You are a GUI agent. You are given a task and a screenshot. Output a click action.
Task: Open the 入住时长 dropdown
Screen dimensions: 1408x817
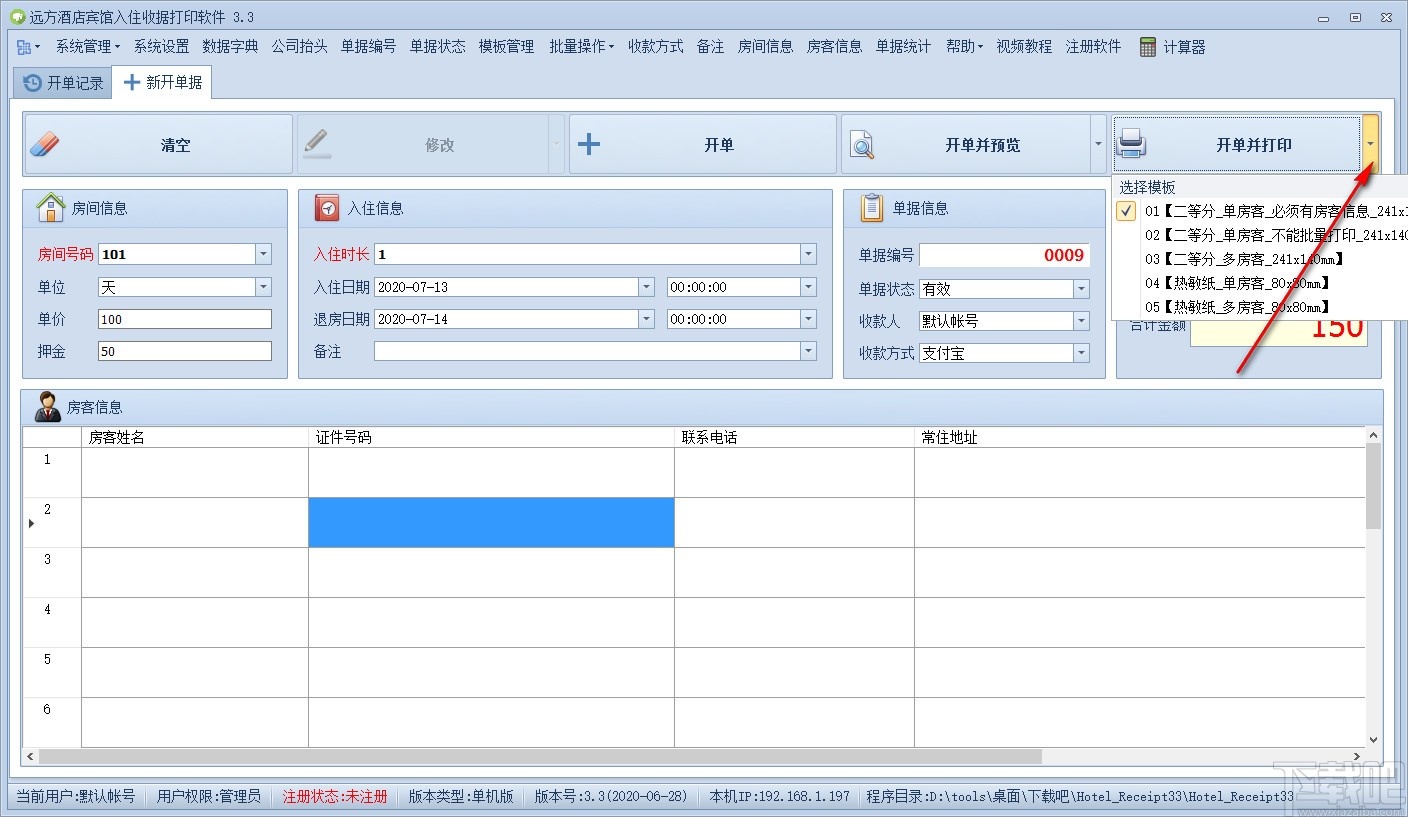(808, 254)
